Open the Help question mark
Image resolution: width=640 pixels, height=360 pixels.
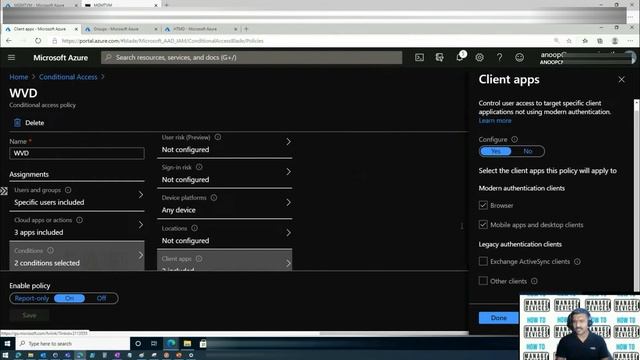pyautogui.click(x=499, y=58)
